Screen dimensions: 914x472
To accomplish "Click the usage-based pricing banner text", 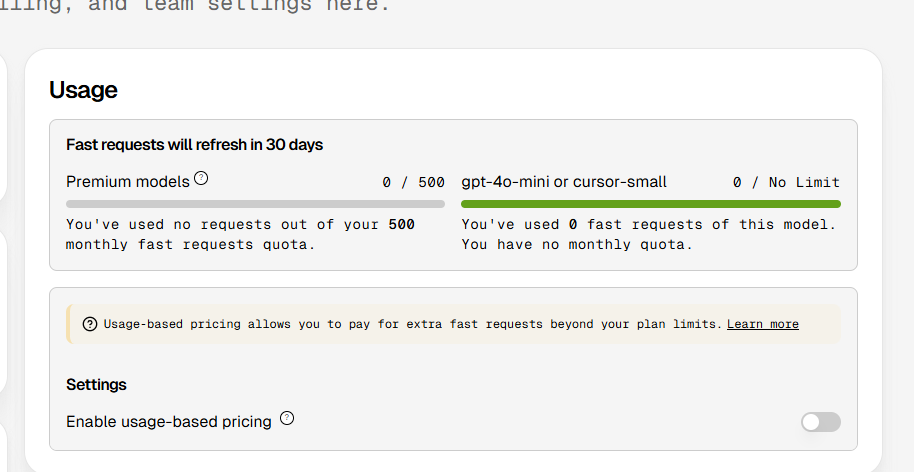I will [413, 324].
